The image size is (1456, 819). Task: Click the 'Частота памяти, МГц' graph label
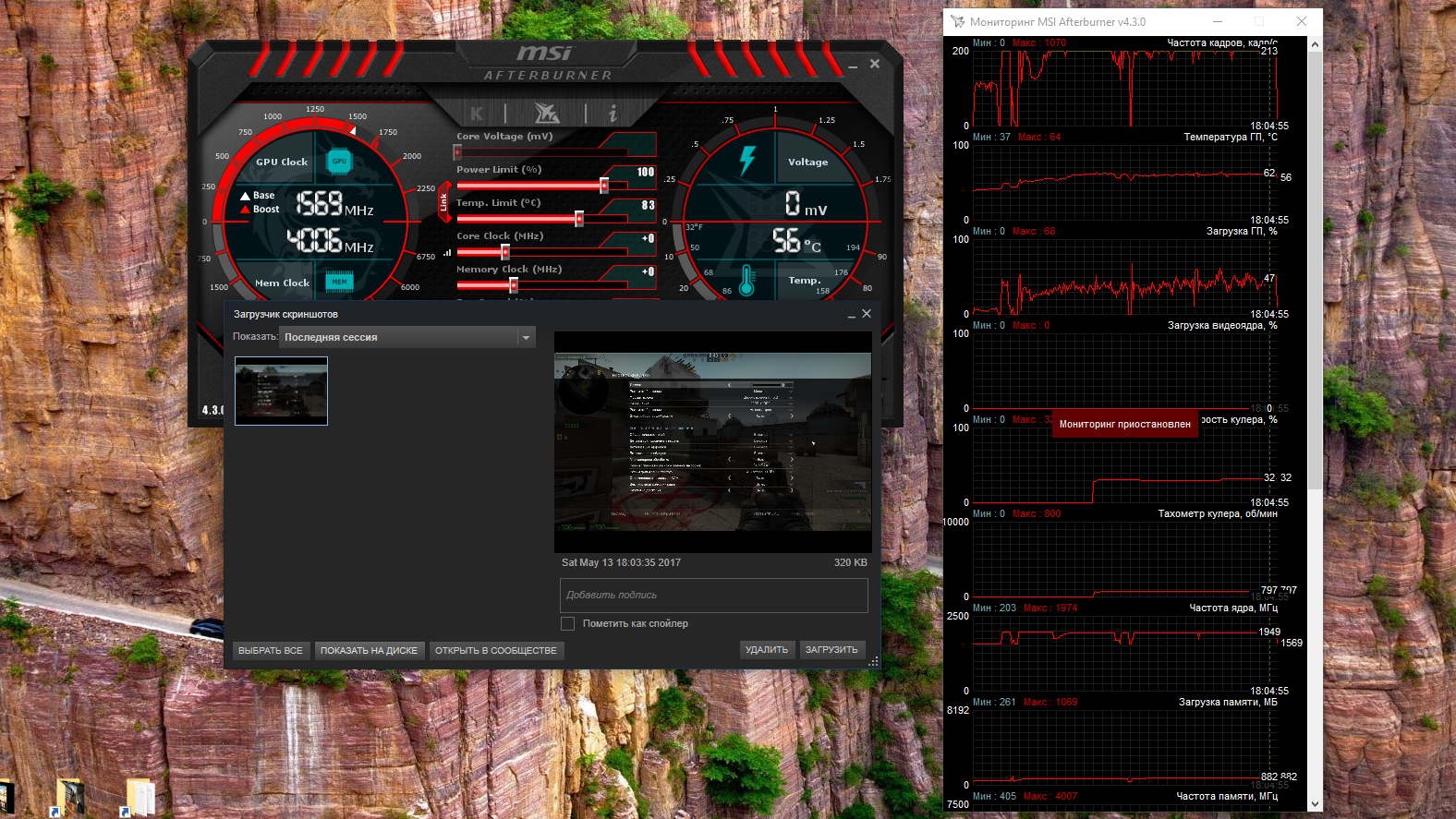(1227, 796)
